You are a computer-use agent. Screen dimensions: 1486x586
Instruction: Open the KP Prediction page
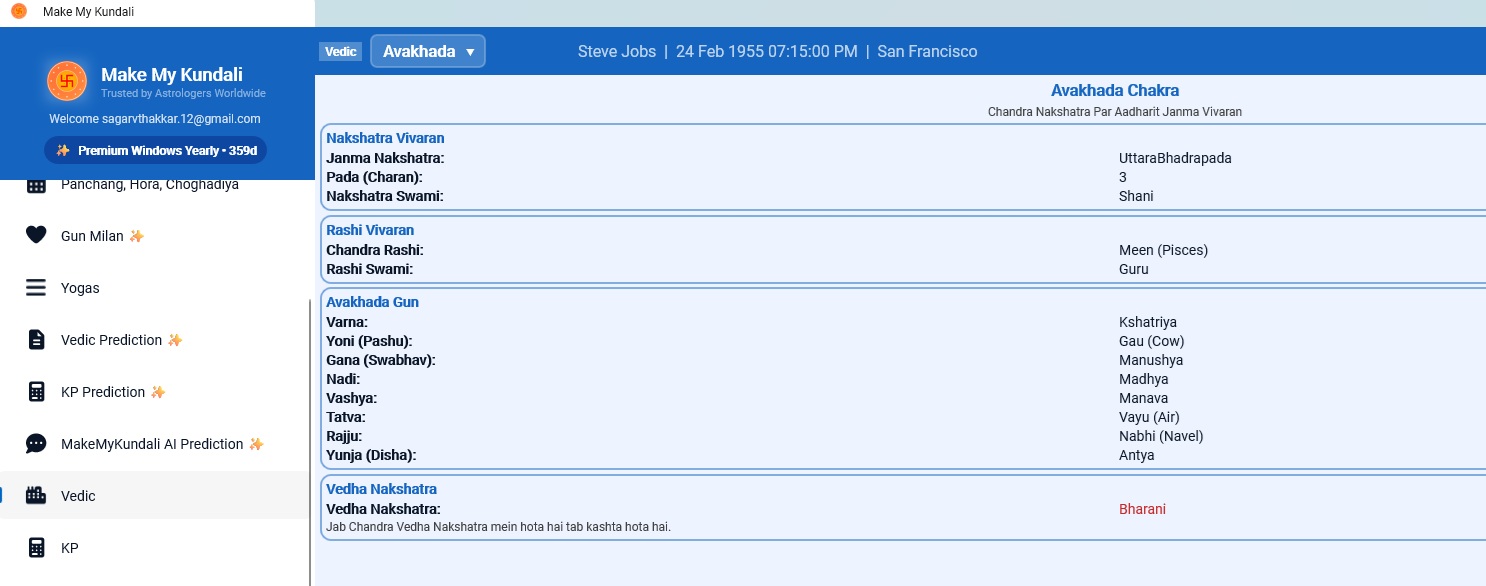pos(155,392)
